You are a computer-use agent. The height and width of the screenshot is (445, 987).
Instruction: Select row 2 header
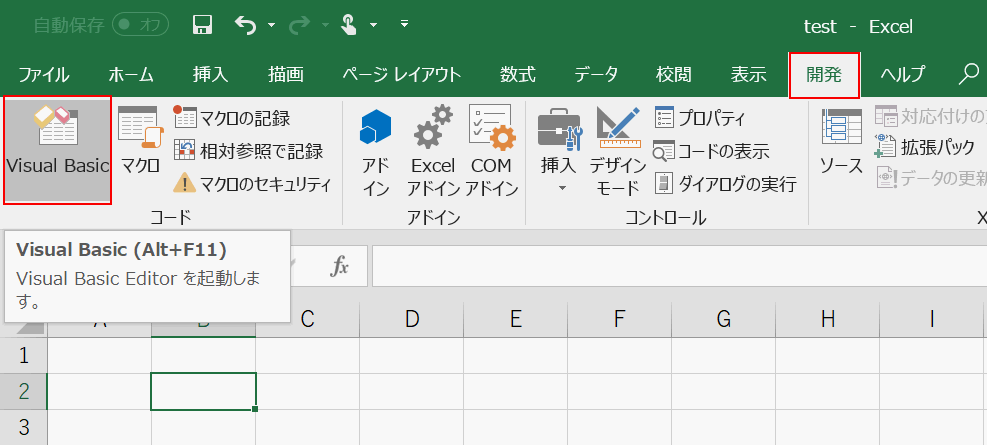click(x=24, y=391)
